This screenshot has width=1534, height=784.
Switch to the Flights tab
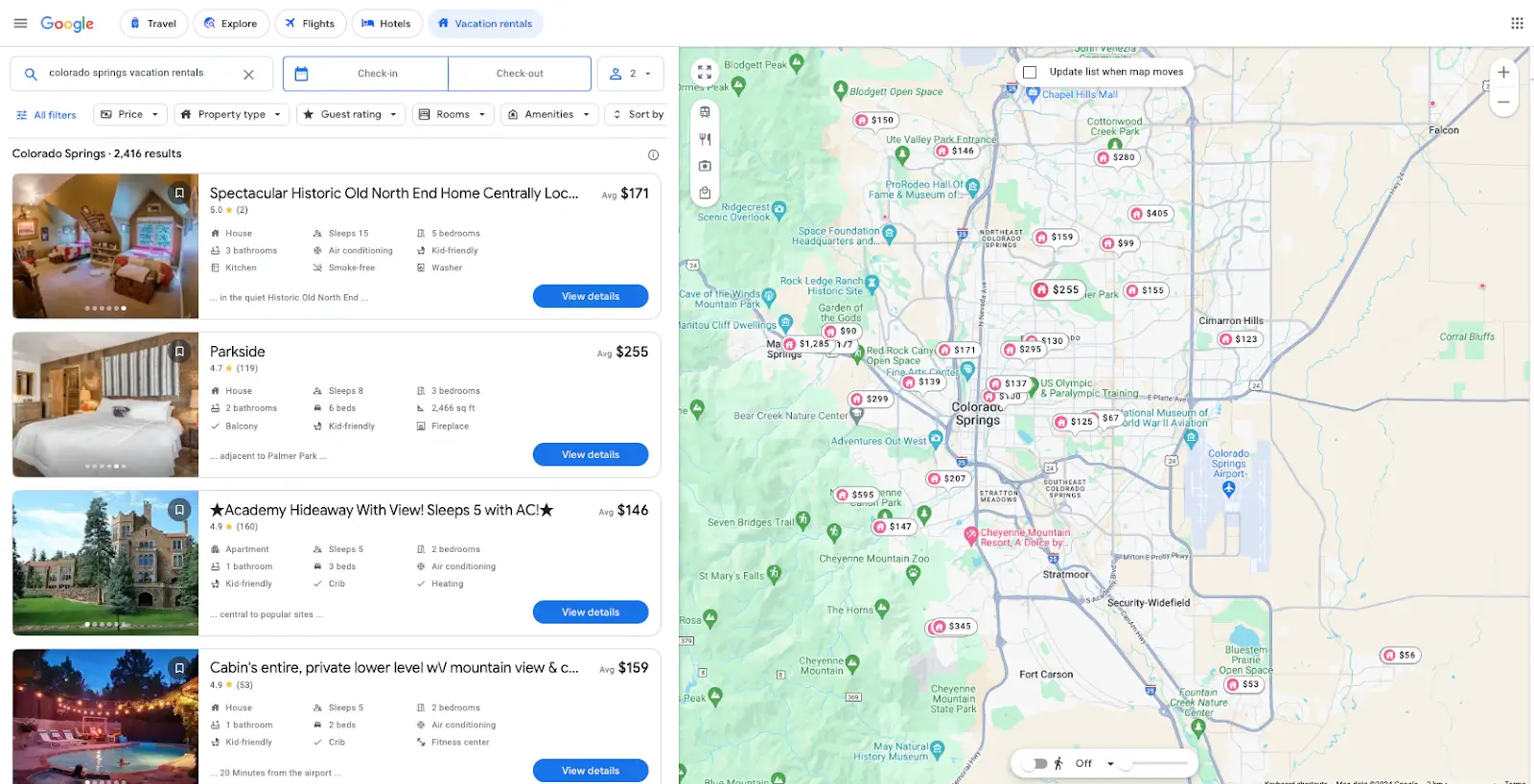click(310, 23)
